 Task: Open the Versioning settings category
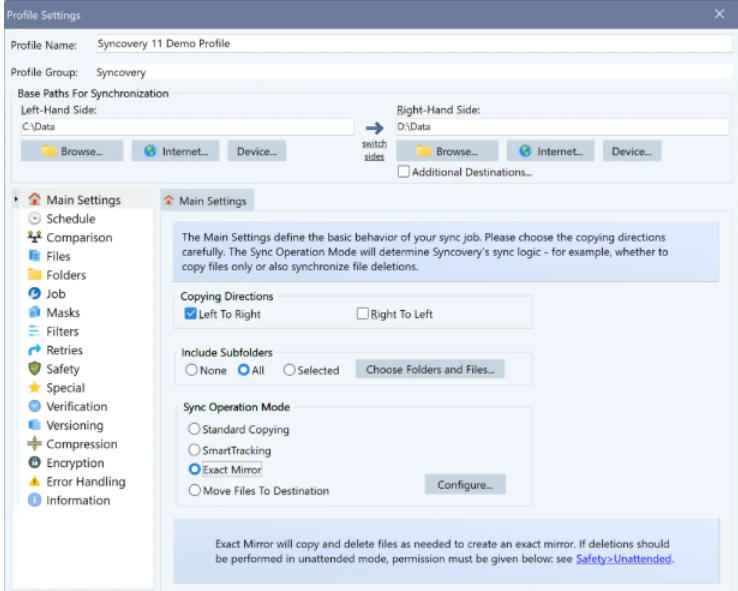point(75,425)
